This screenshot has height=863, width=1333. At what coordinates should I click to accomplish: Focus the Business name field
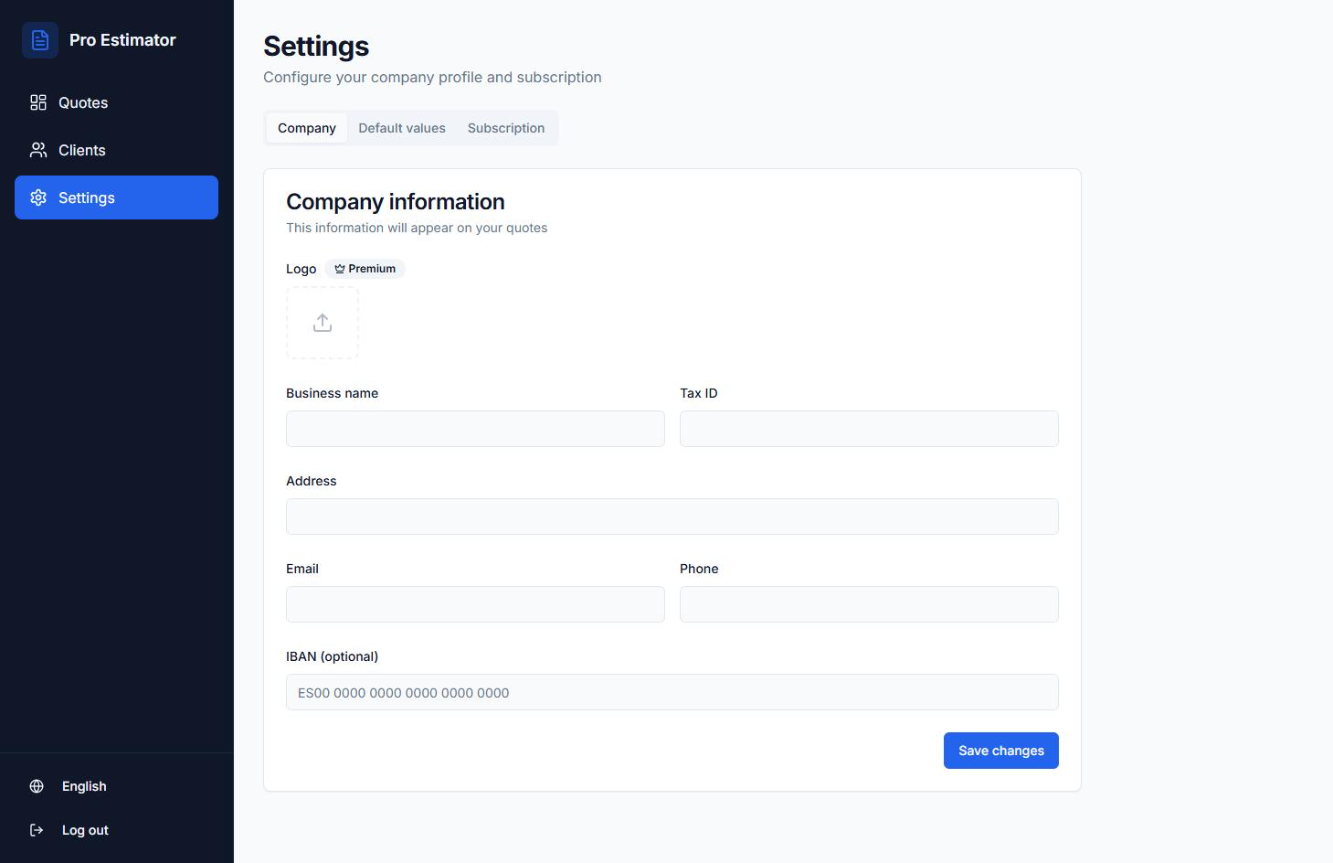click(x=475, y=429)
